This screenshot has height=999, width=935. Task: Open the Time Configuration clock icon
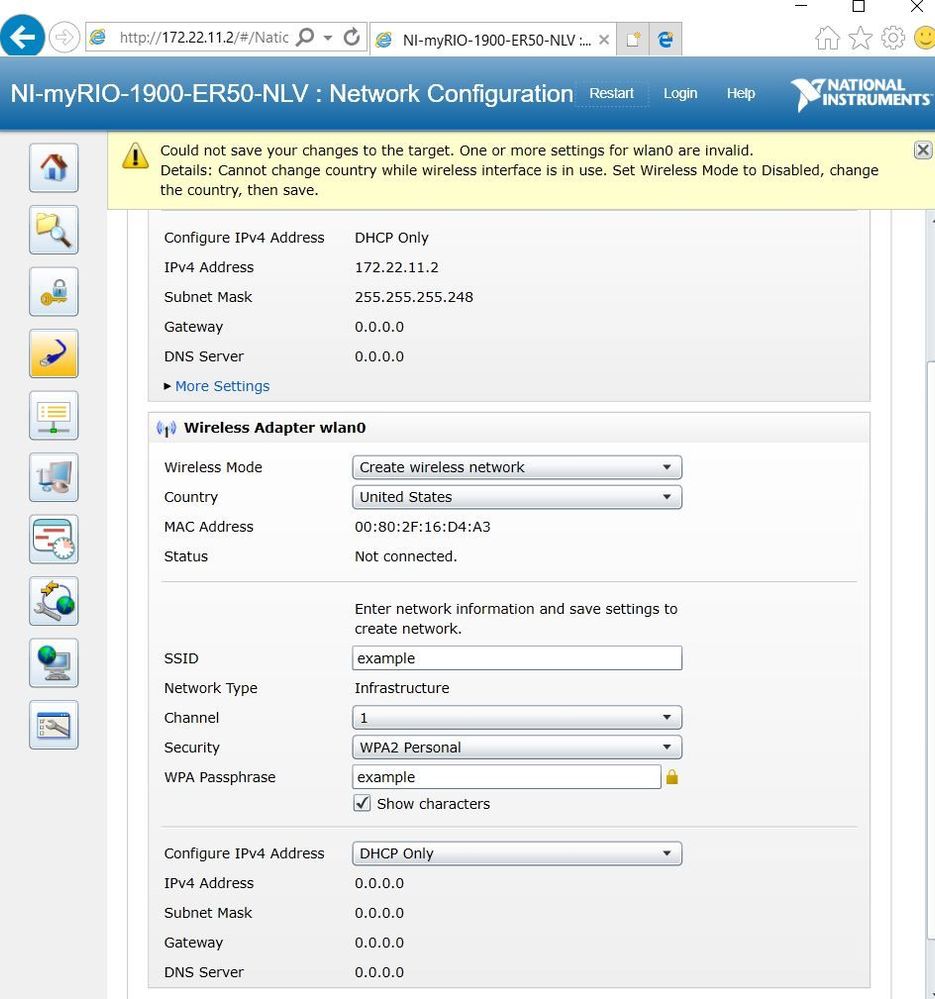(54, 539)
